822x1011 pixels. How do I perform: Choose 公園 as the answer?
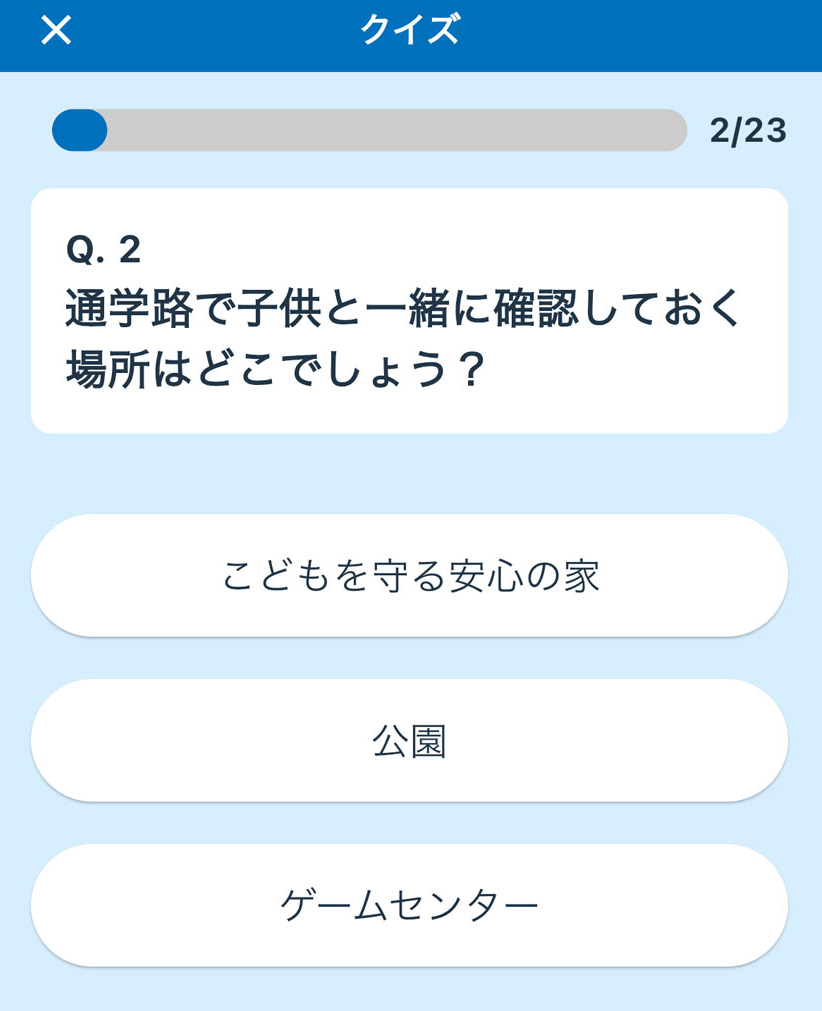pyautogui.click(x=410, y=741)
